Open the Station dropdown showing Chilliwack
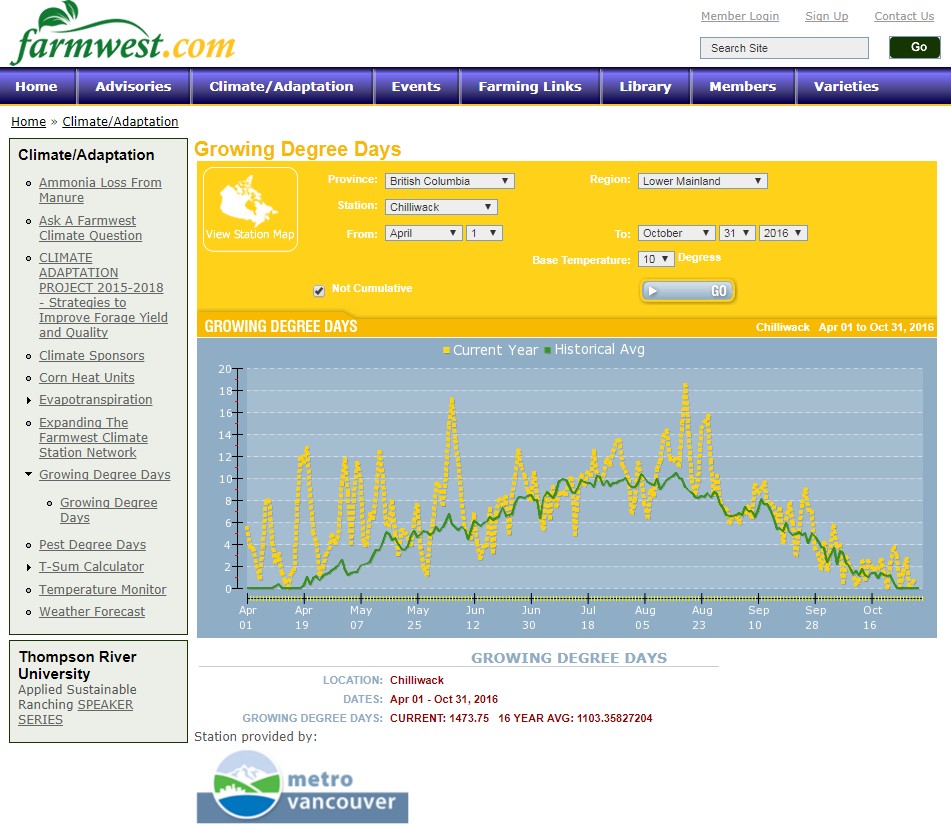The width and height of the screenshot is (951, 830). point(441,207)
